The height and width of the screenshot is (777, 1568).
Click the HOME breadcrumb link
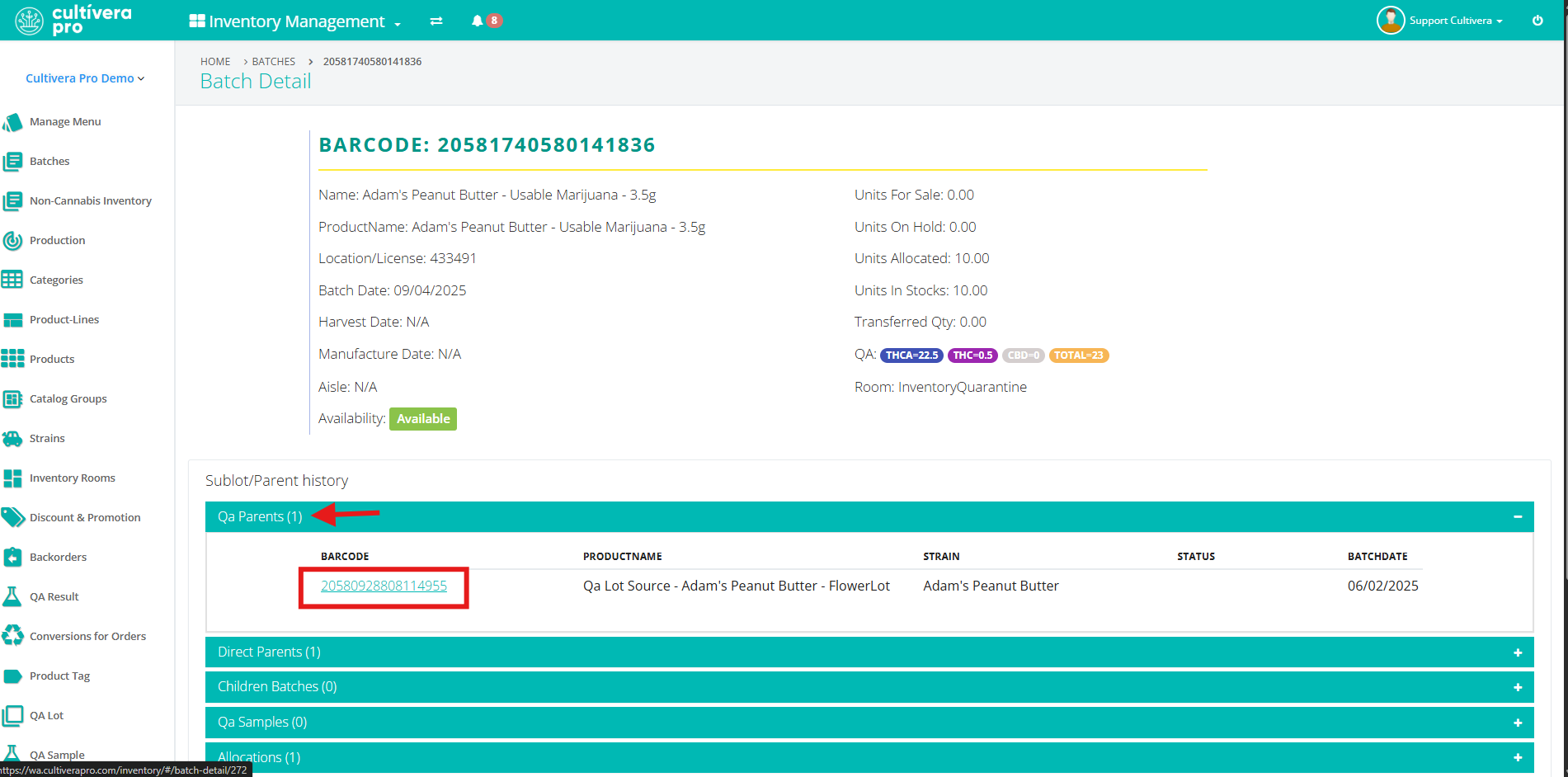point(215,62)
